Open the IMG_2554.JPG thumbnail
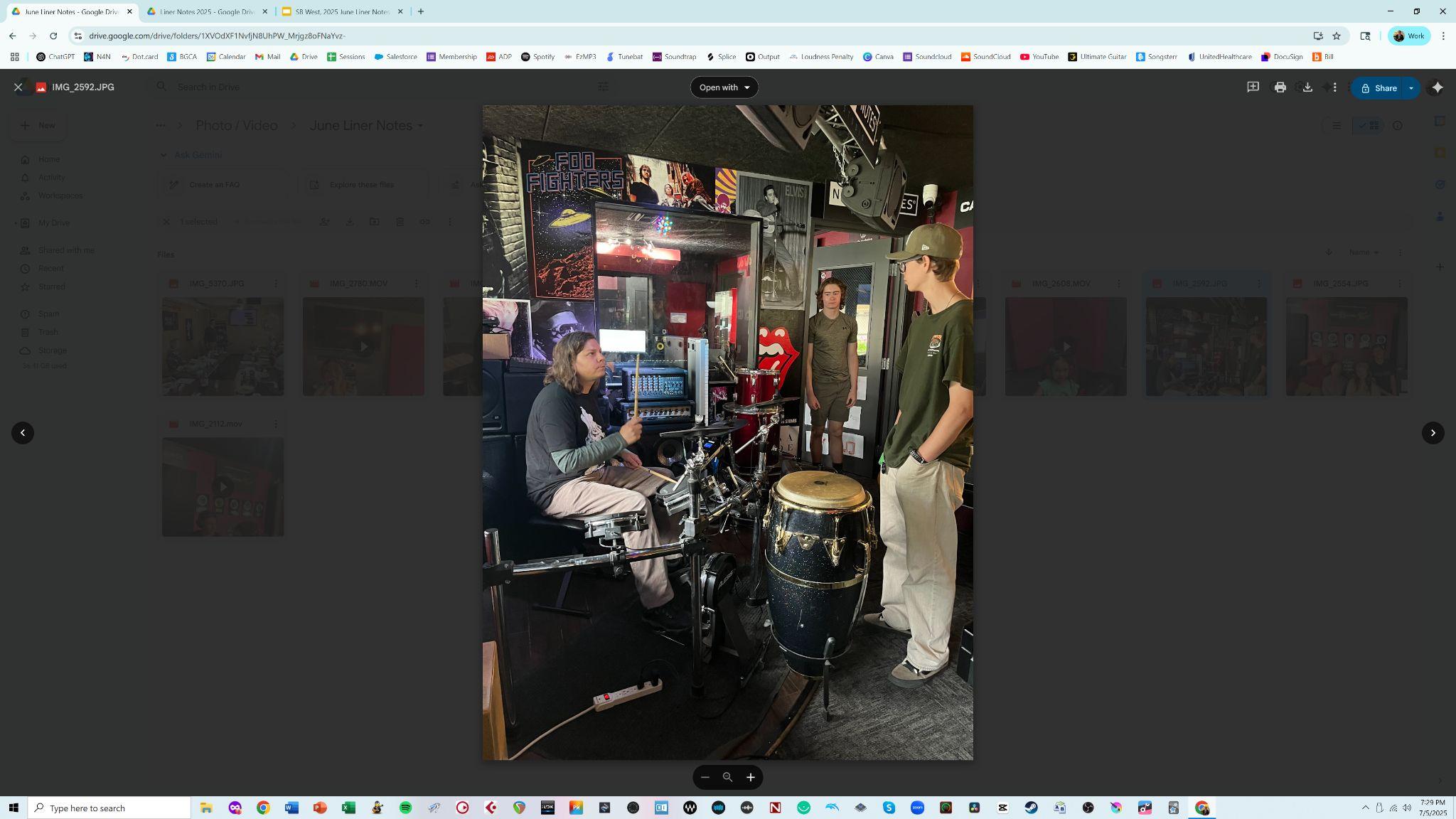 (1347, 346)
